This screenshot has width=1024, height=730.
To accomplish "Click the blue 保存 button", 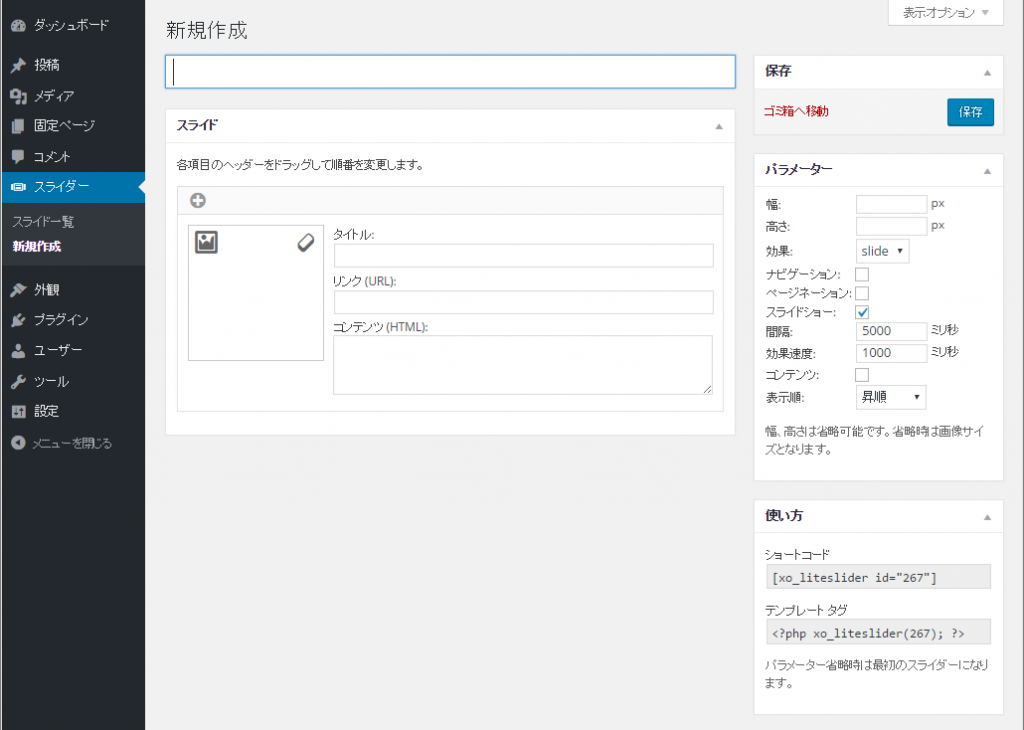I will click(970, 112).
